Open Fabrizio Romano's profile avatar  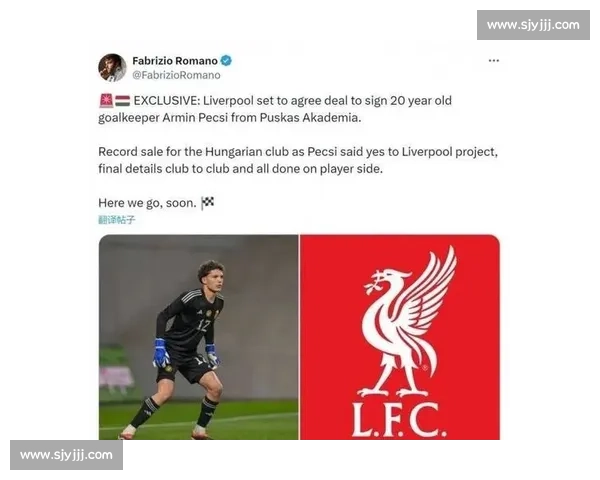point(112,68)
